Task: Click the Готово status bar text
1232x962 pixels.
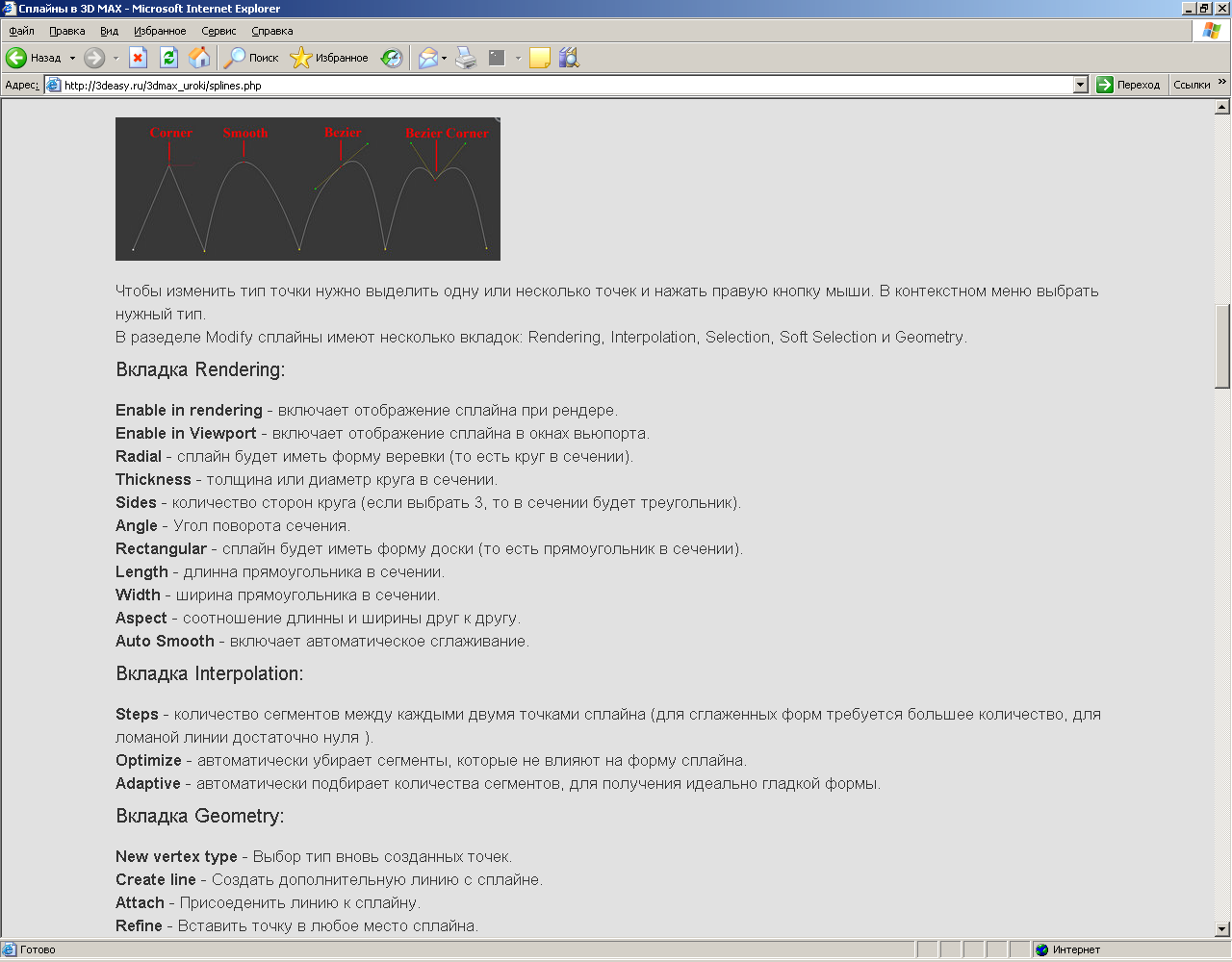Action: tap(38, 949)
